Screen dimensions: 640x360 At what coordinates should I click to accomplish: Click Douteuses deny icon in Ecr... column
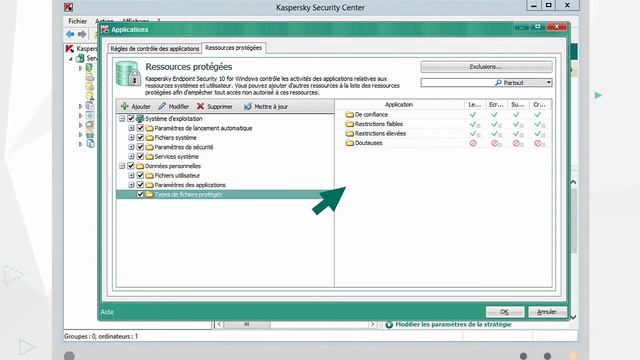(x=495, y=143)
